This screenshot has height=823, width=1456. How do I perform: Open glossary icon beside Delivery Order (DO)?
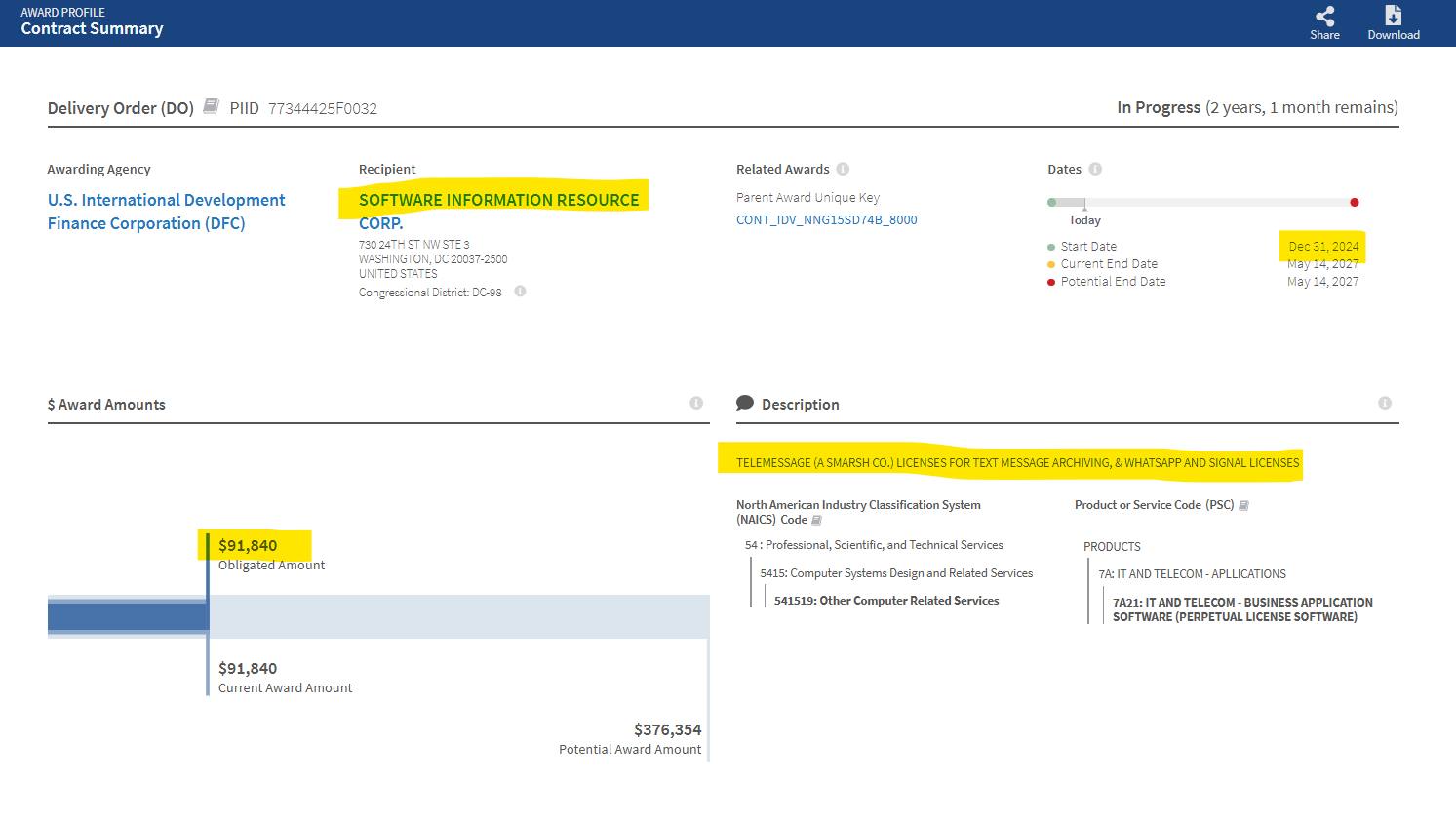coord(211,106)
